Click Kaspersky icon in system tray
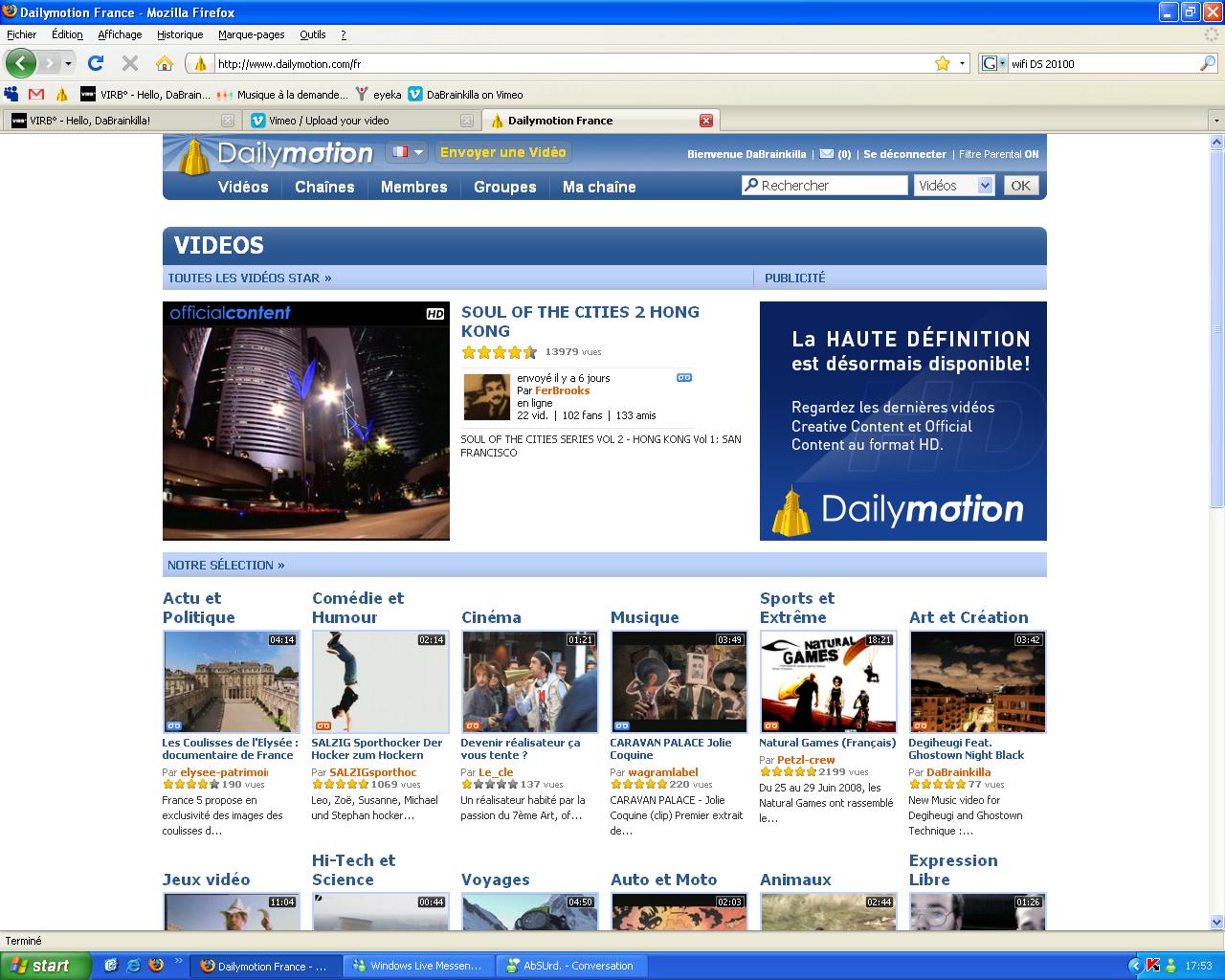The width and height of the screenshot is (1225, 980). pos(1153,965)
